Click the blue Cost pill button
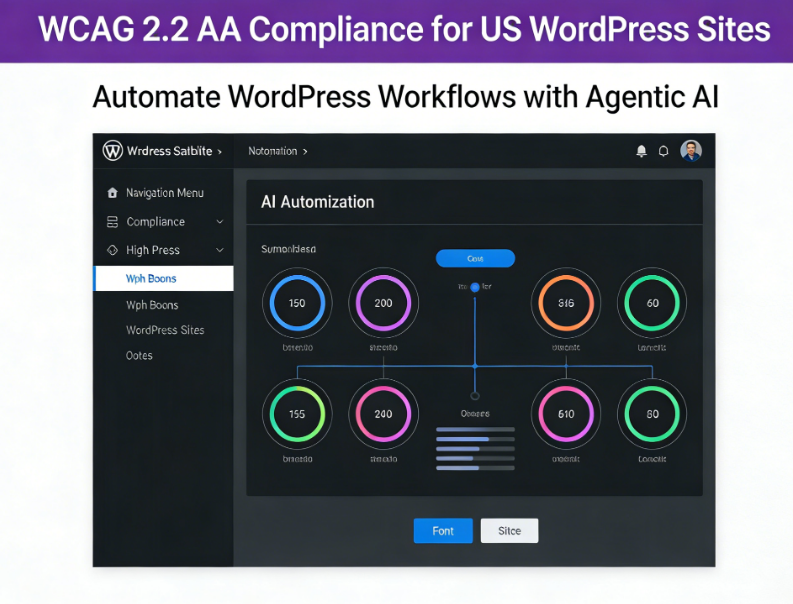Image resolution: width=793 pixels, height=604 pixels. (475, 259)
